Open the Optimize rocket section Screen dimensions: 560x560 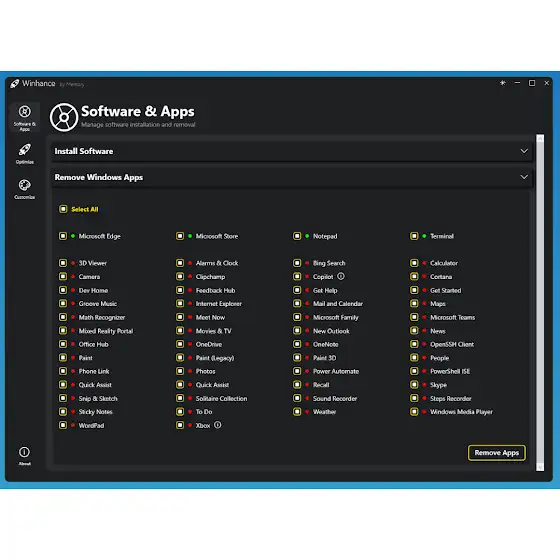point(25,154)
